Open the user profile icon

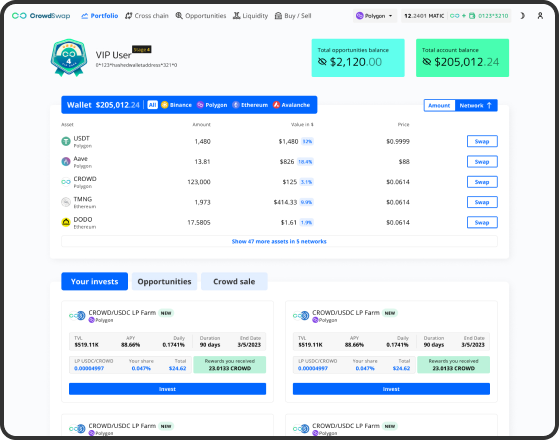click(540, 16)
